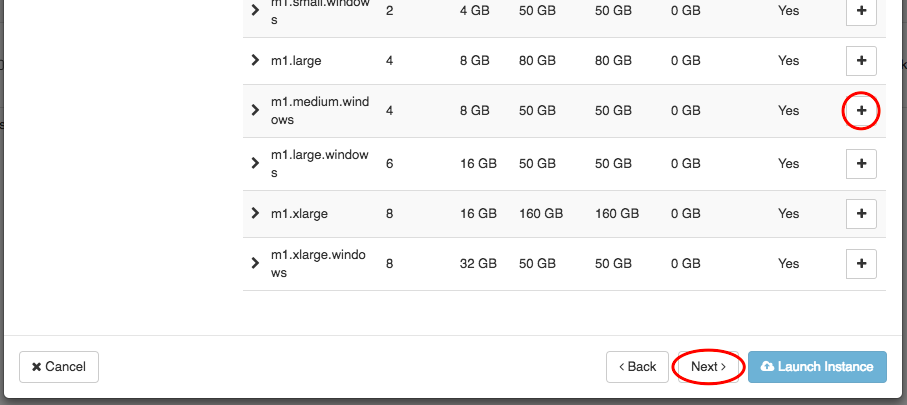The width and height of the screenshot is (907, 405).
Task: Expand details for m1.small.windows row
Action: click(x=255, y=10)
